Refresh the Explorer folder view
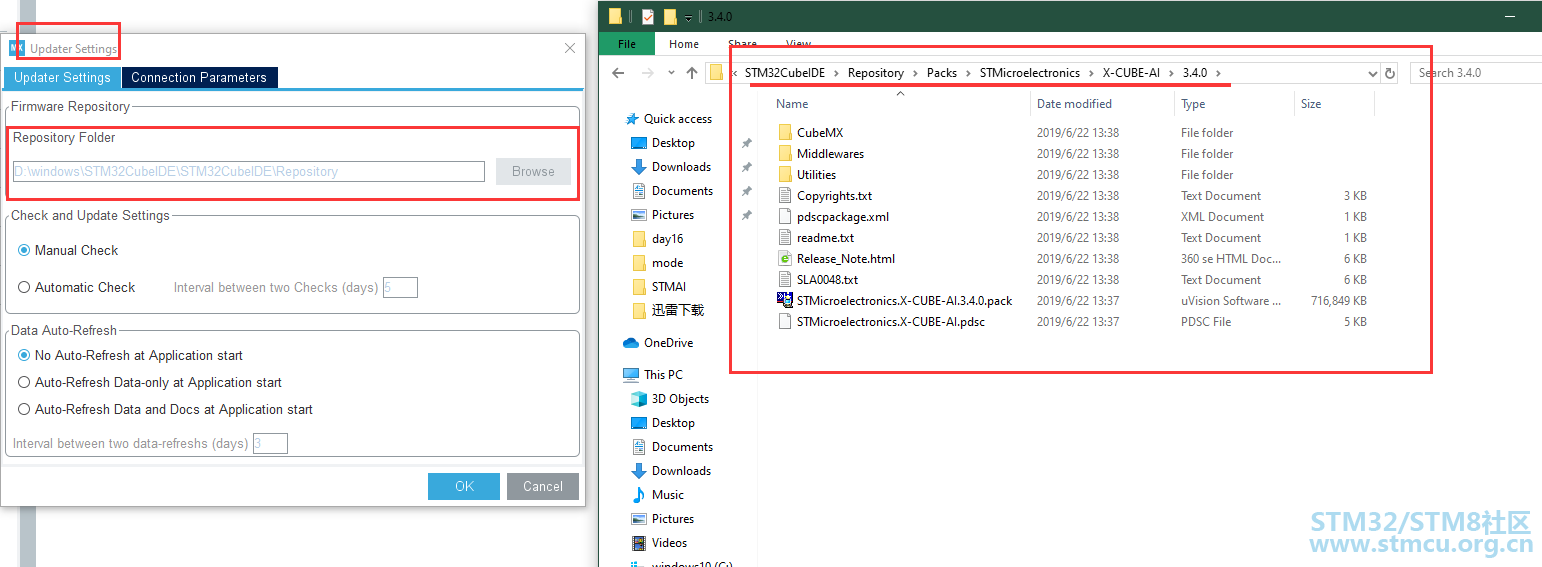 click(1390, 73)
